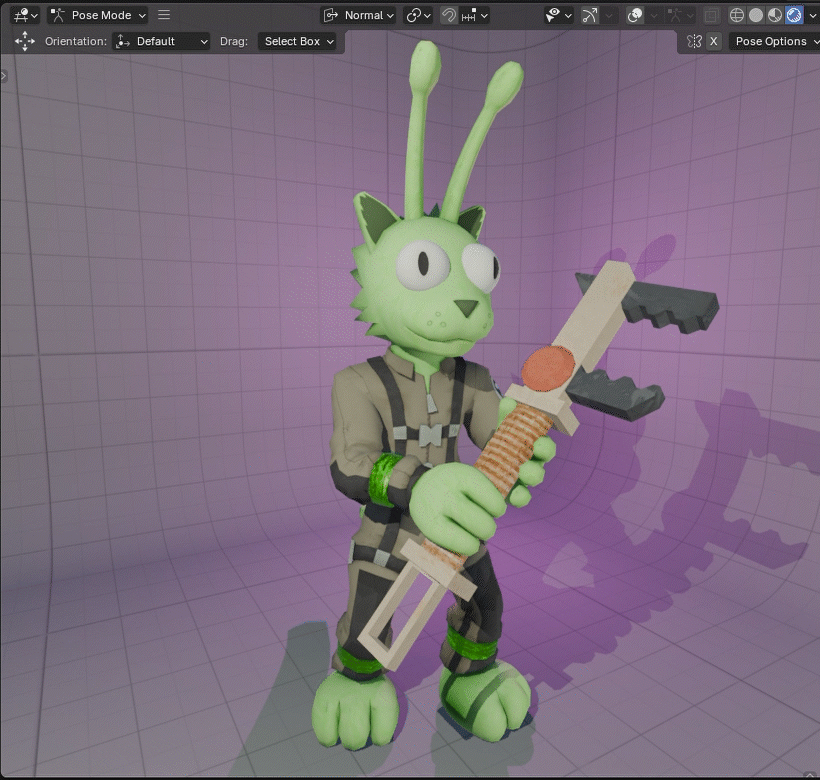
Task: Toggle viewport overlays visibility
Action: [x=634, y=15]
